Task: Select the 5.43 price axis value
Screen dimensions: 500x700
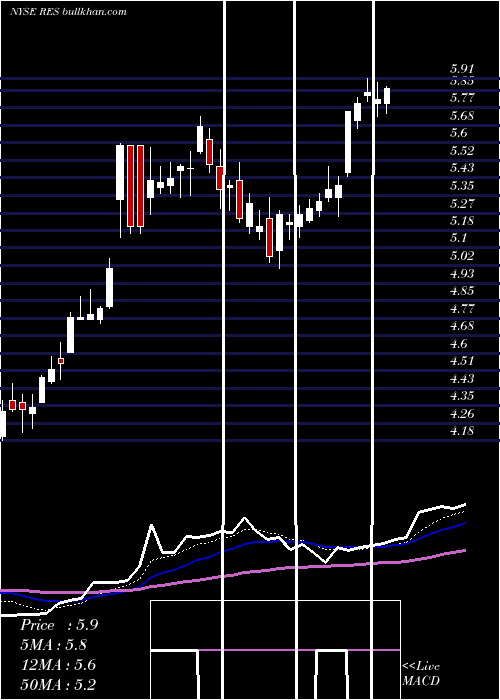Action: click(462, 168)
